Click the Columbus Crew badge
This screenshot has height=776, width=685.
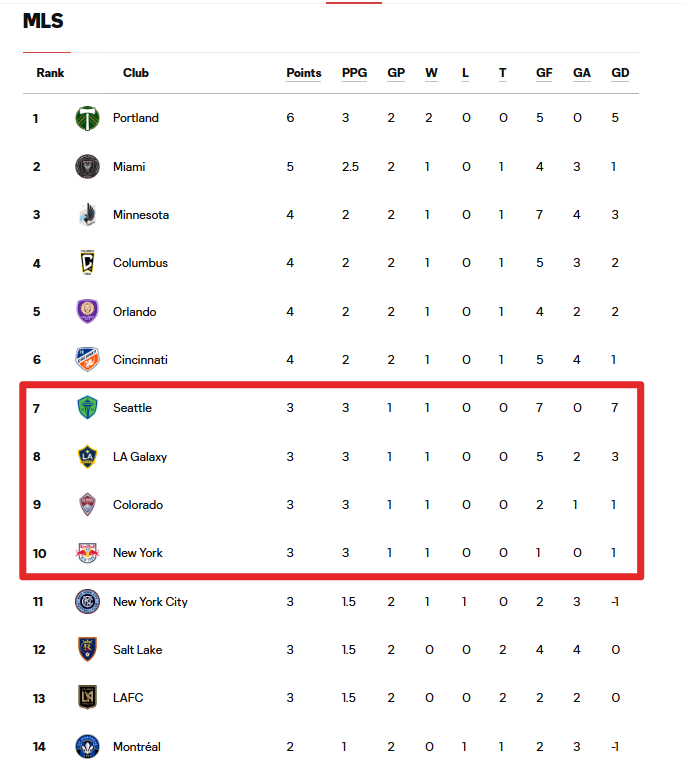pyautogui.click(x=87, y=262)
